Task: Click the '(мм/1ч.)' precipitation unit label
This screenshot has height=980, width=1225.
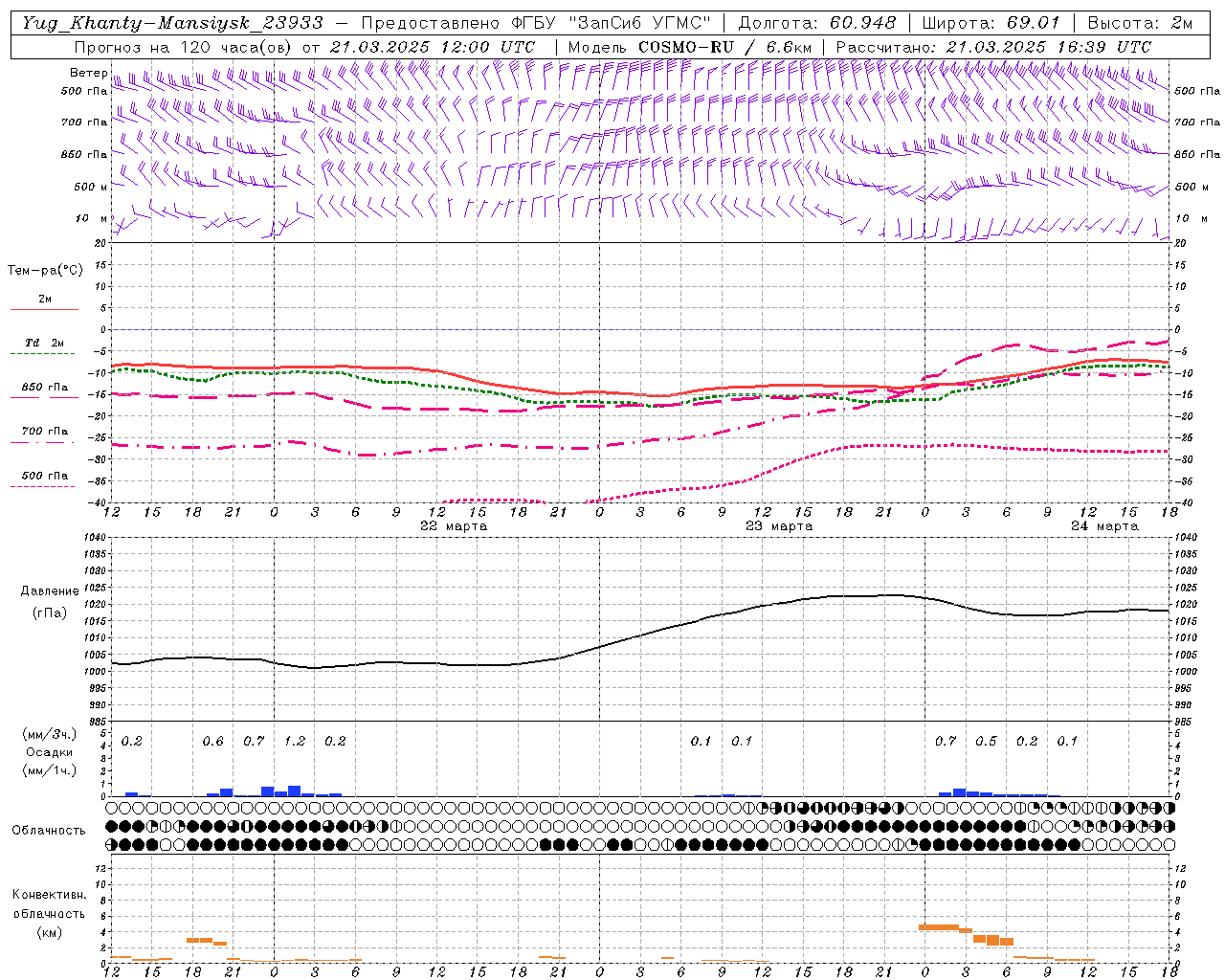Action: coord(50,770)
